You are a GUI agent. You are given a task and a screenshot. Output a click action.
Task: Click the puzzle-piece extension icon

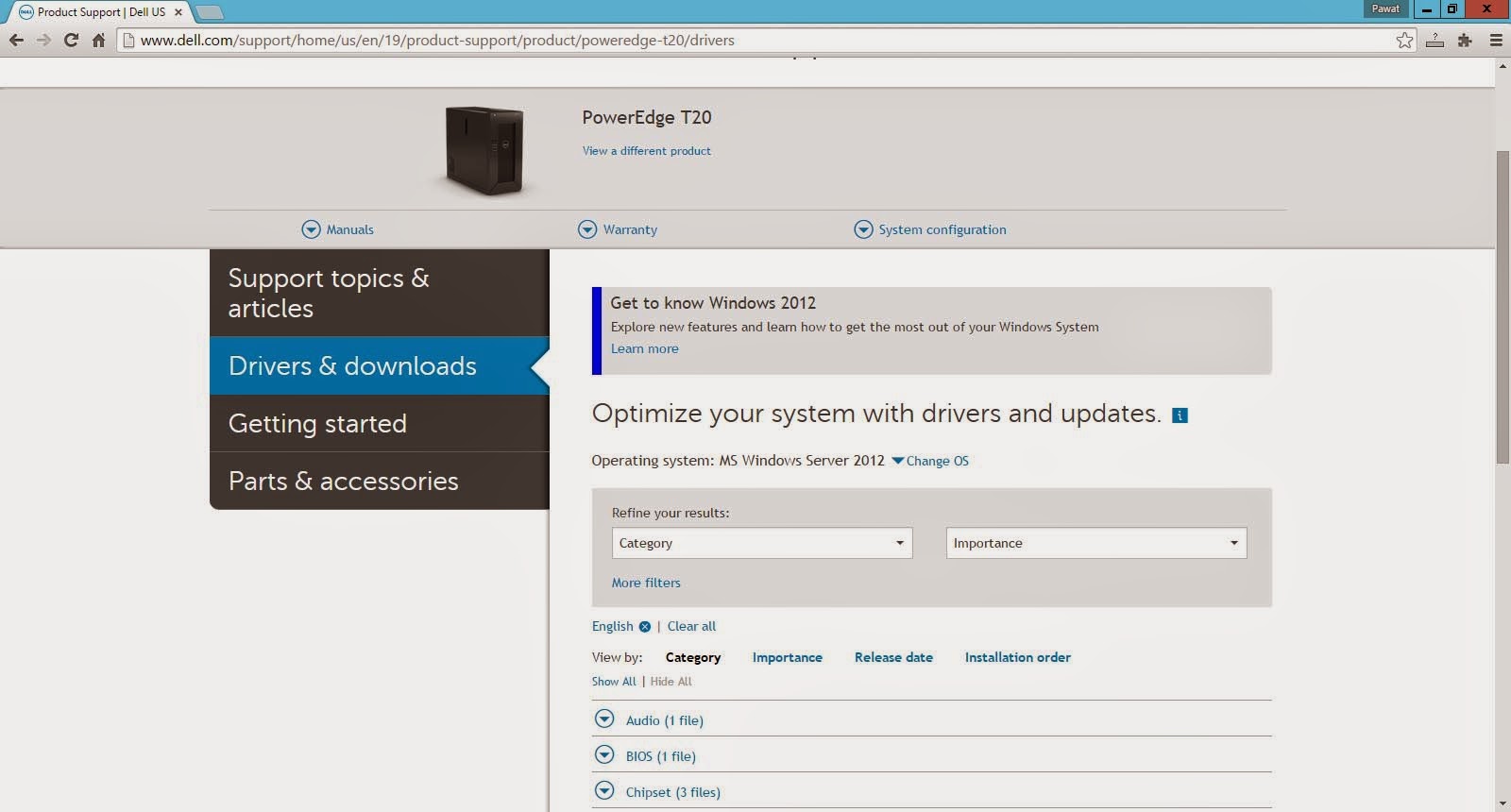(1465, 40)
